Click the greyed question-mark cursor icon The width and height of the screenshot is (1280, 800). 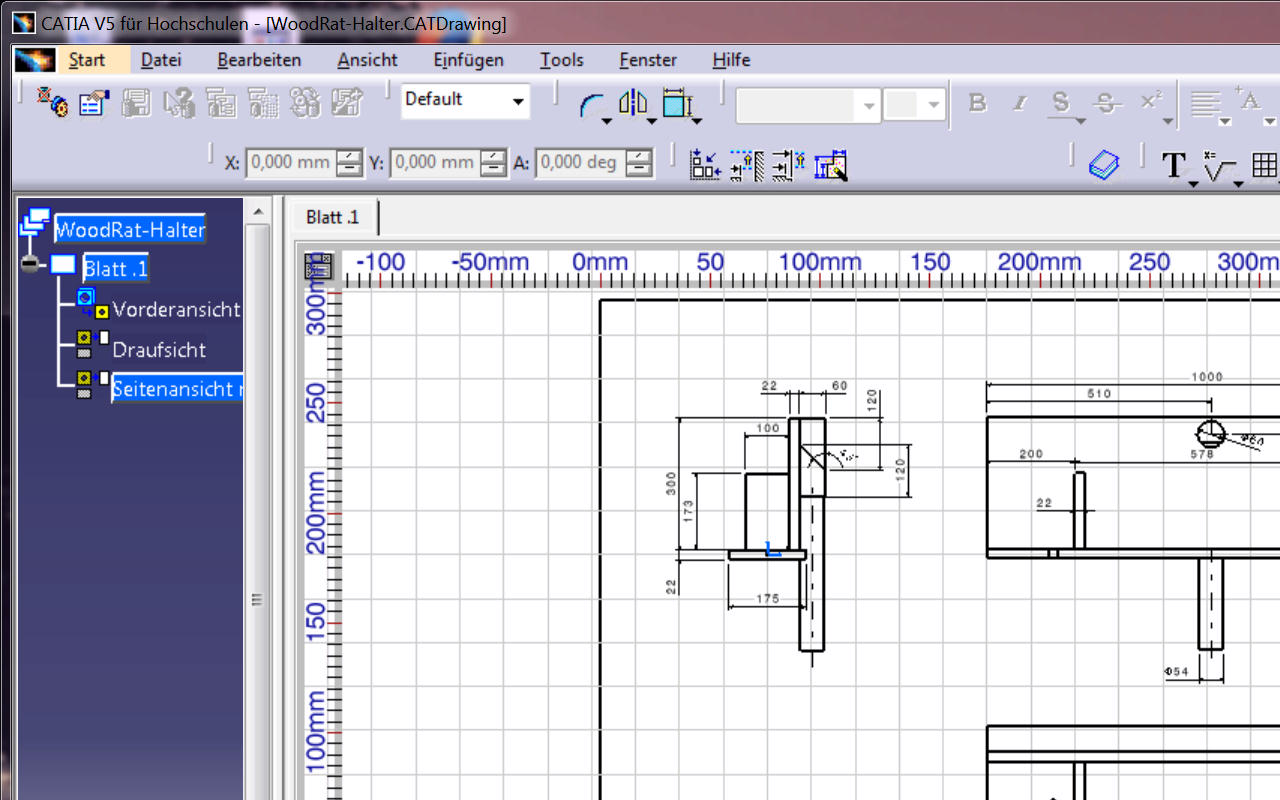[x=179, y=102]
